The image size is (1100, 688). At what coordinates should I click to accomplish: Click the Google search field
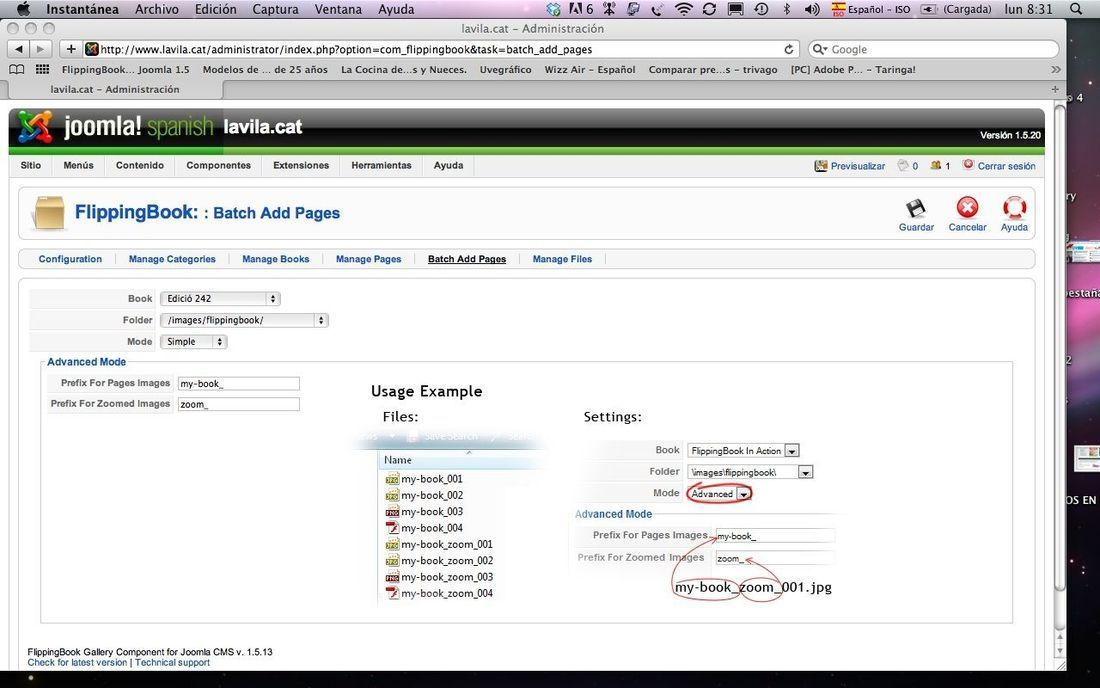[934, 49]
